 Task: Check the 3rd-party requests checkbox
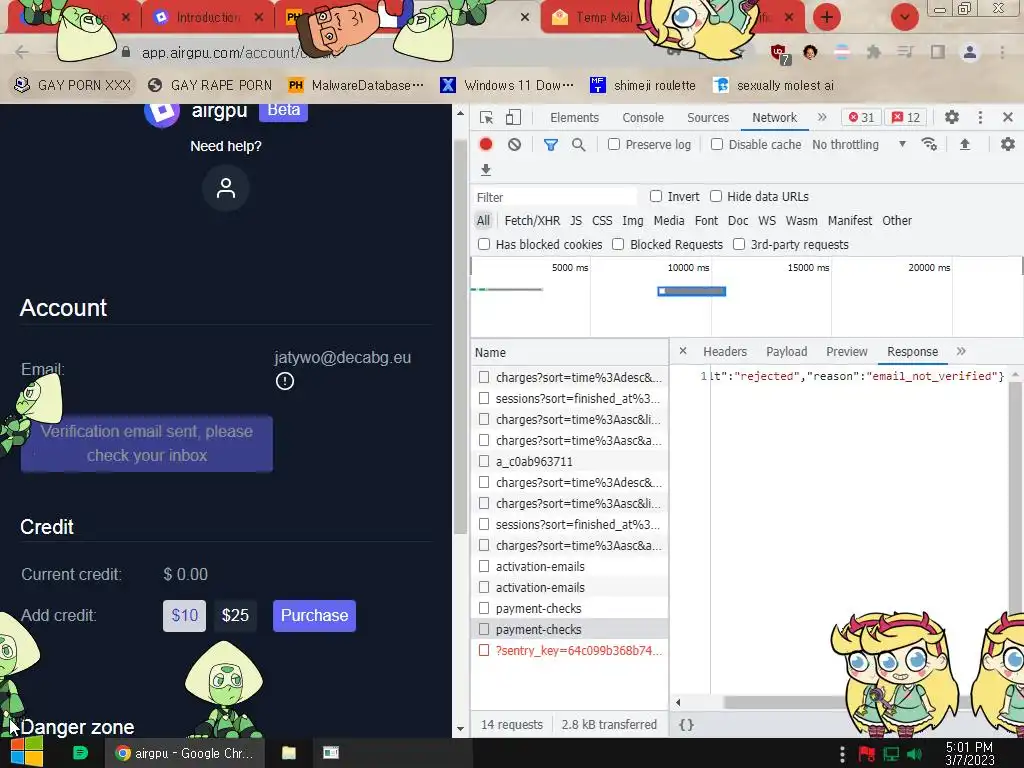coord(739,244)
